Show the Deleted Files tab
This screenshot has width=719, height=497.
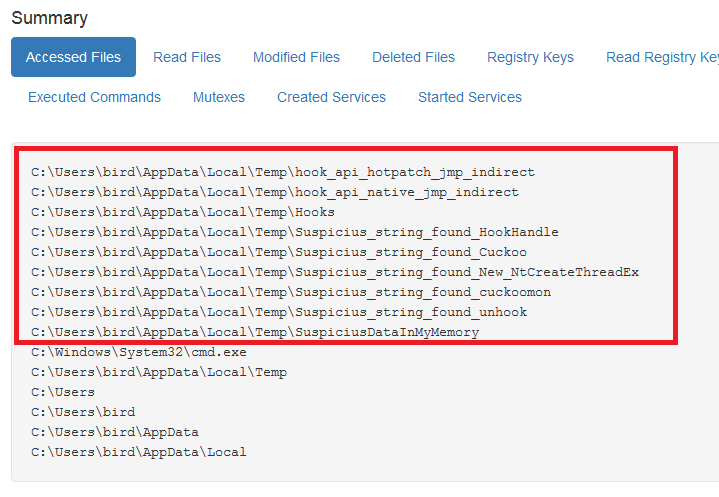pos(413,57)
